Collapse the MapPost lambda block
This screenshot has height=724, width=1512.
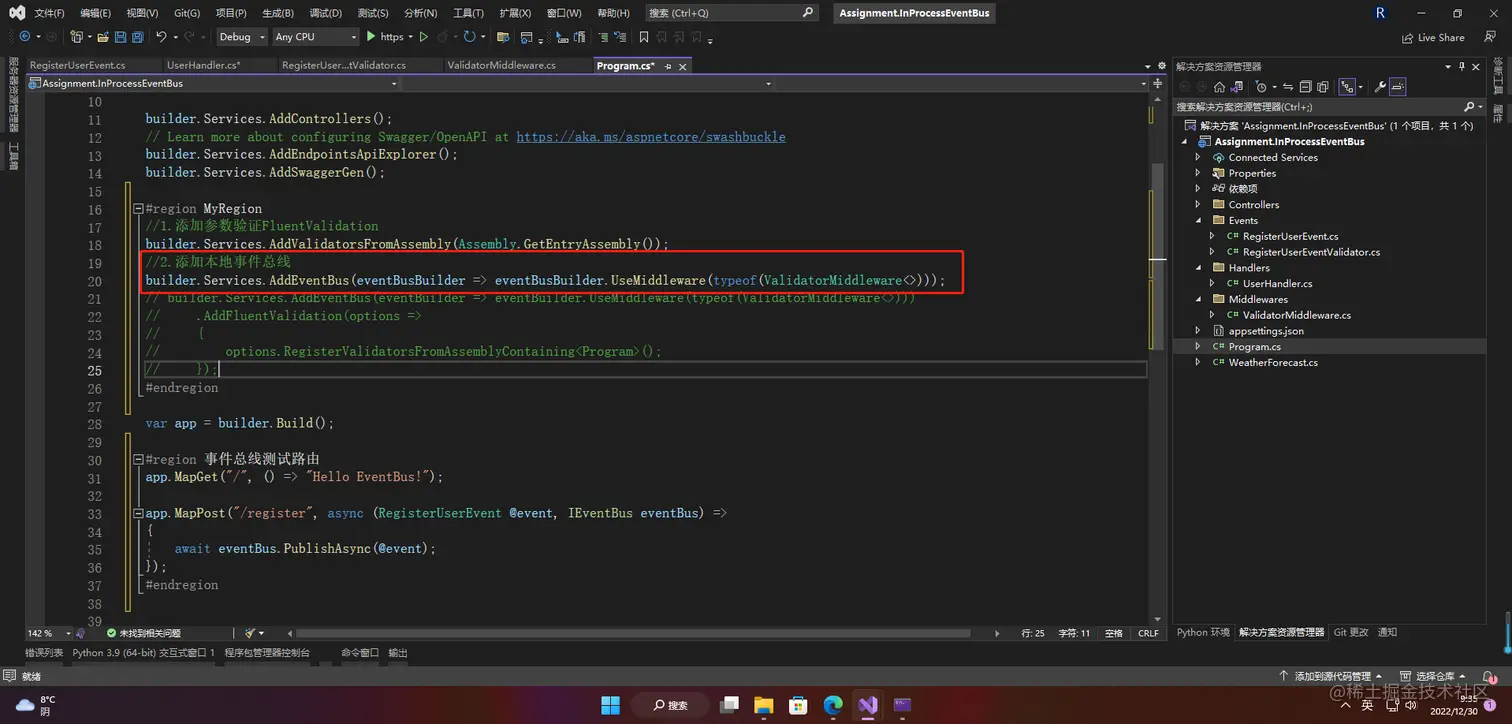click(137, 513)
